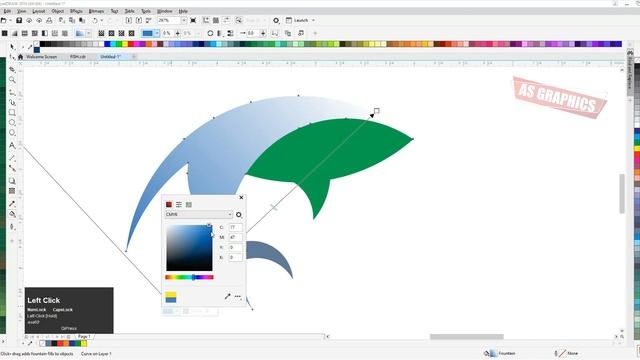Add new document tab plus button
This screenshot has height=360, width=640.
click(134, 57)
